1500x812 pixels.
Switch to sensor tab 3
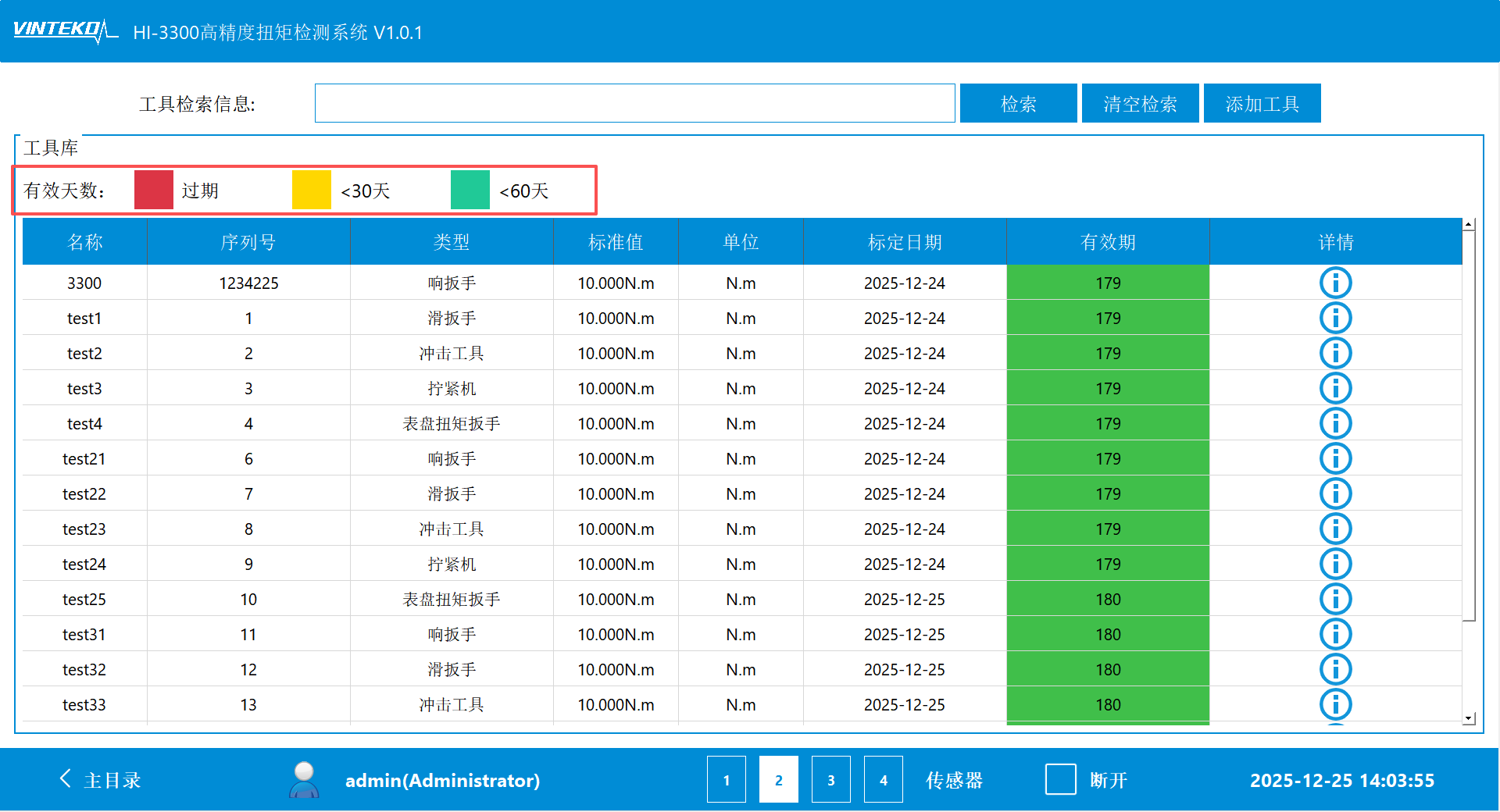pos(830,779)
